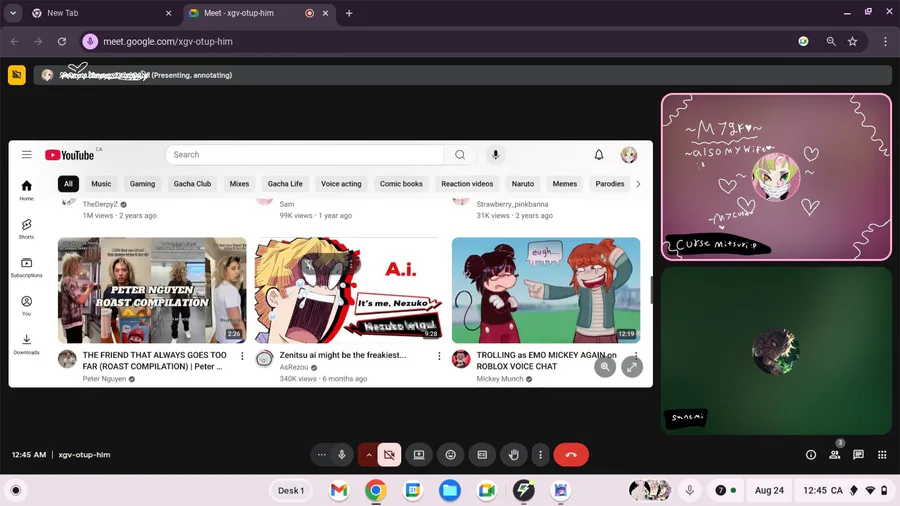The width and height of the screenshot is (900, 506).
Task: Open You page in YouTube sidebar
Action: point(26,306)
